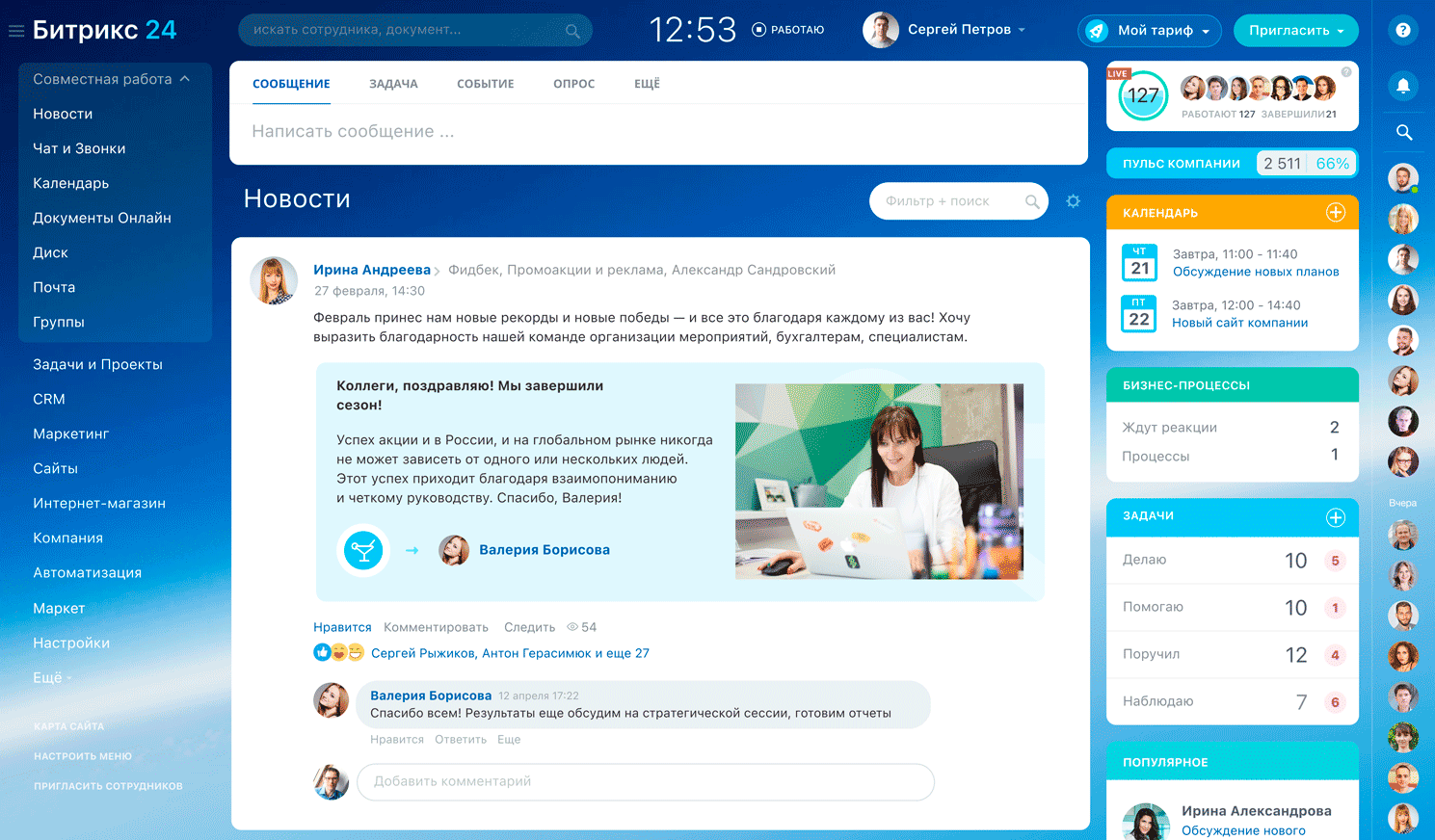Click the Мой тариф button

1149,31
